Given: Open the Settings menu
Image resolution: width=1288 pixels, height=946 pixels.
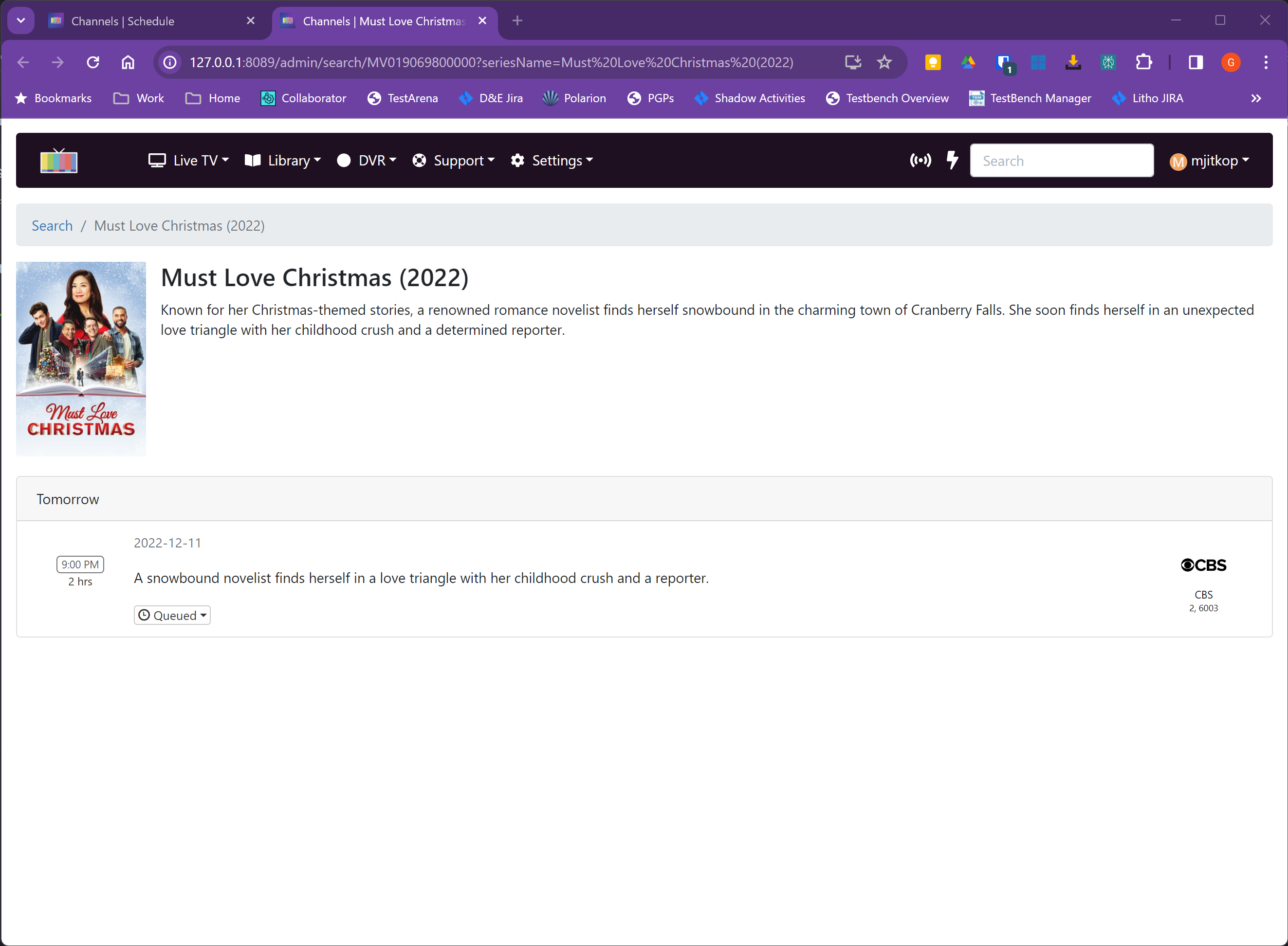Looking at the screenshot, I should tap(551, 161).
